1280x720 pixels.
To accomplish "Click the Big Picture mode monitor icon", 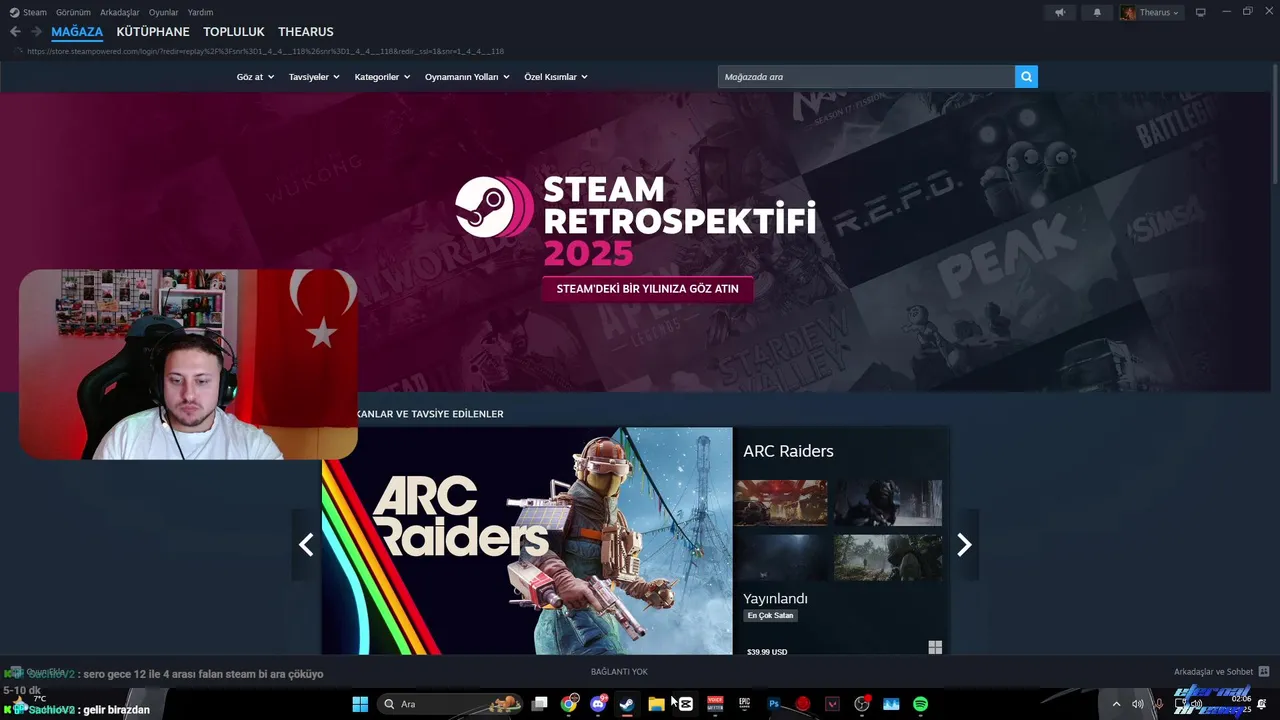I will pos(1200,12).
